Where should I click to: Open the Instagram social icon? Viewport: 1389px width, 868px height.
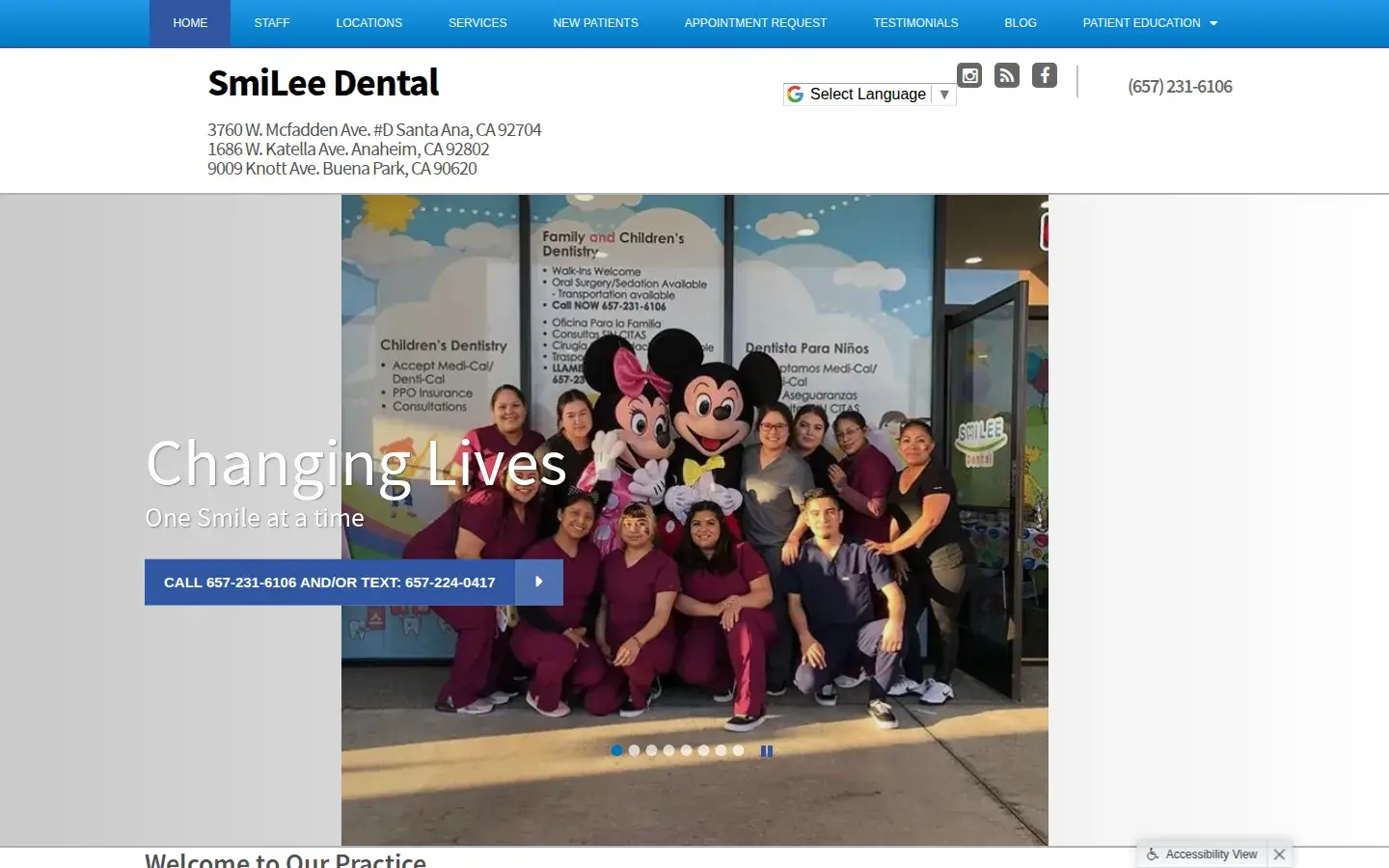969,75
